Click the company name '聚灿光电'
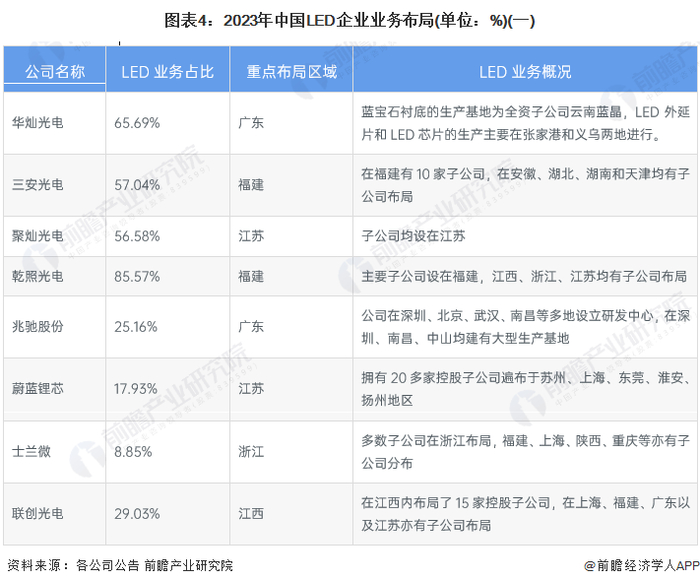Image resolution: width=700 pixels, height=586 pixels. 38,236
